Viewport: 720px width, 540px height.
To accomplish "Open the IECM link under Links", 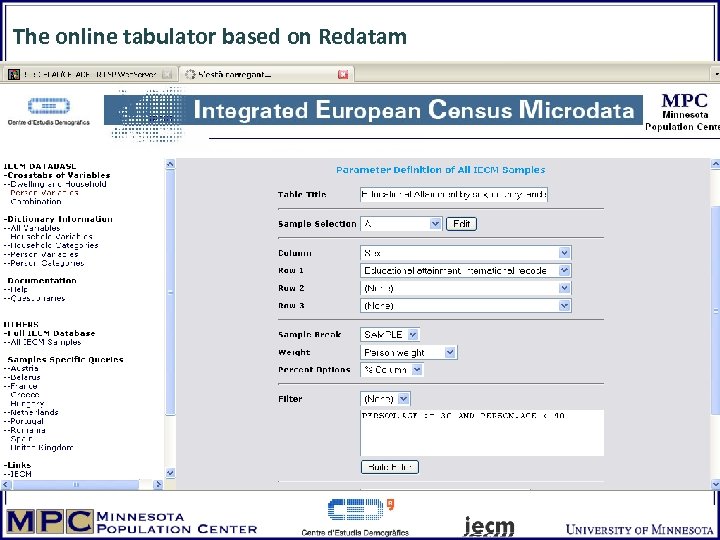I will (18, 474).
